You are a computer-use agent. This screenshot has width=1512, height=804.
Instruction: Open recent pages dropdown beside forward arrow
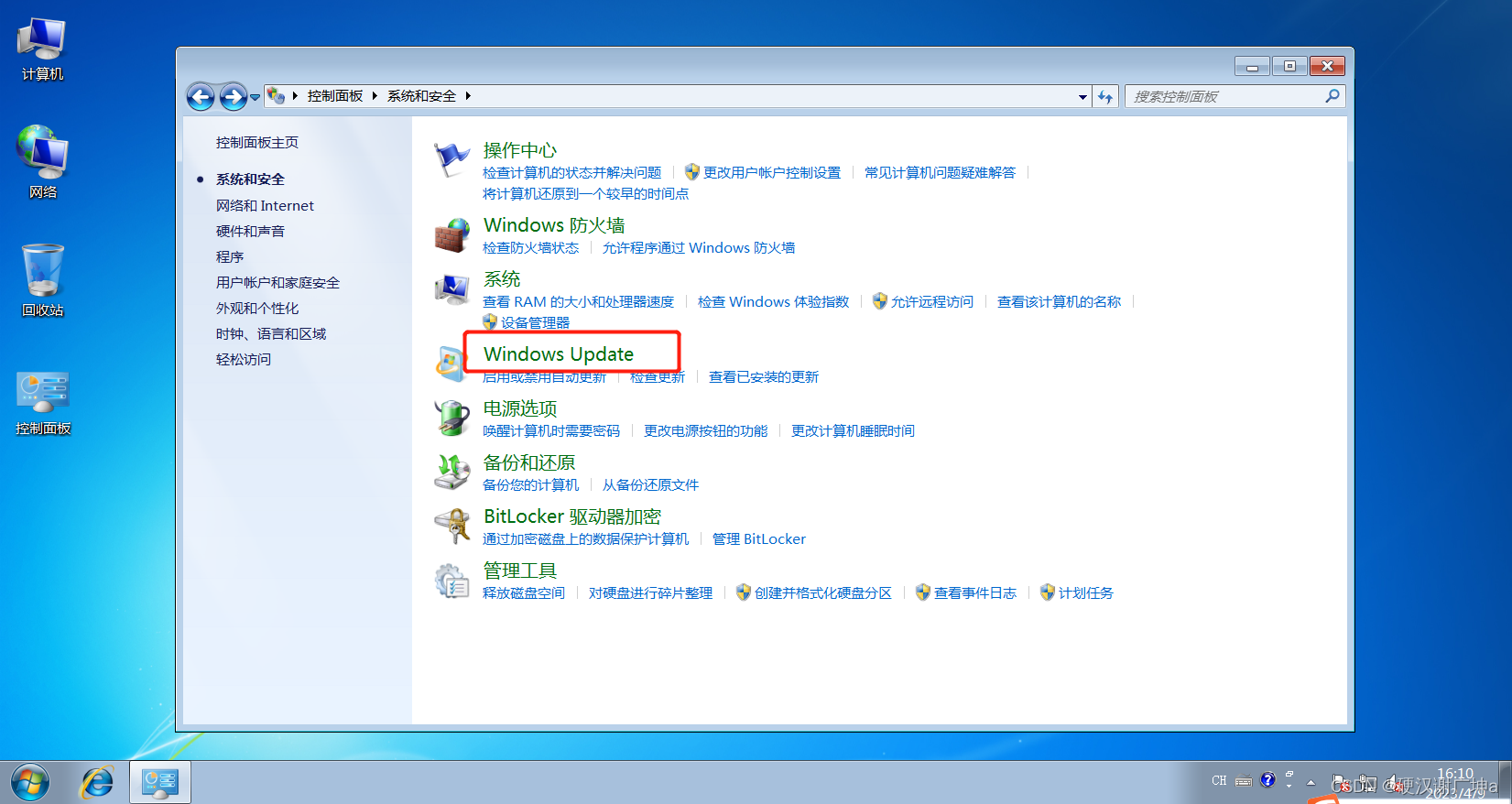255,97
